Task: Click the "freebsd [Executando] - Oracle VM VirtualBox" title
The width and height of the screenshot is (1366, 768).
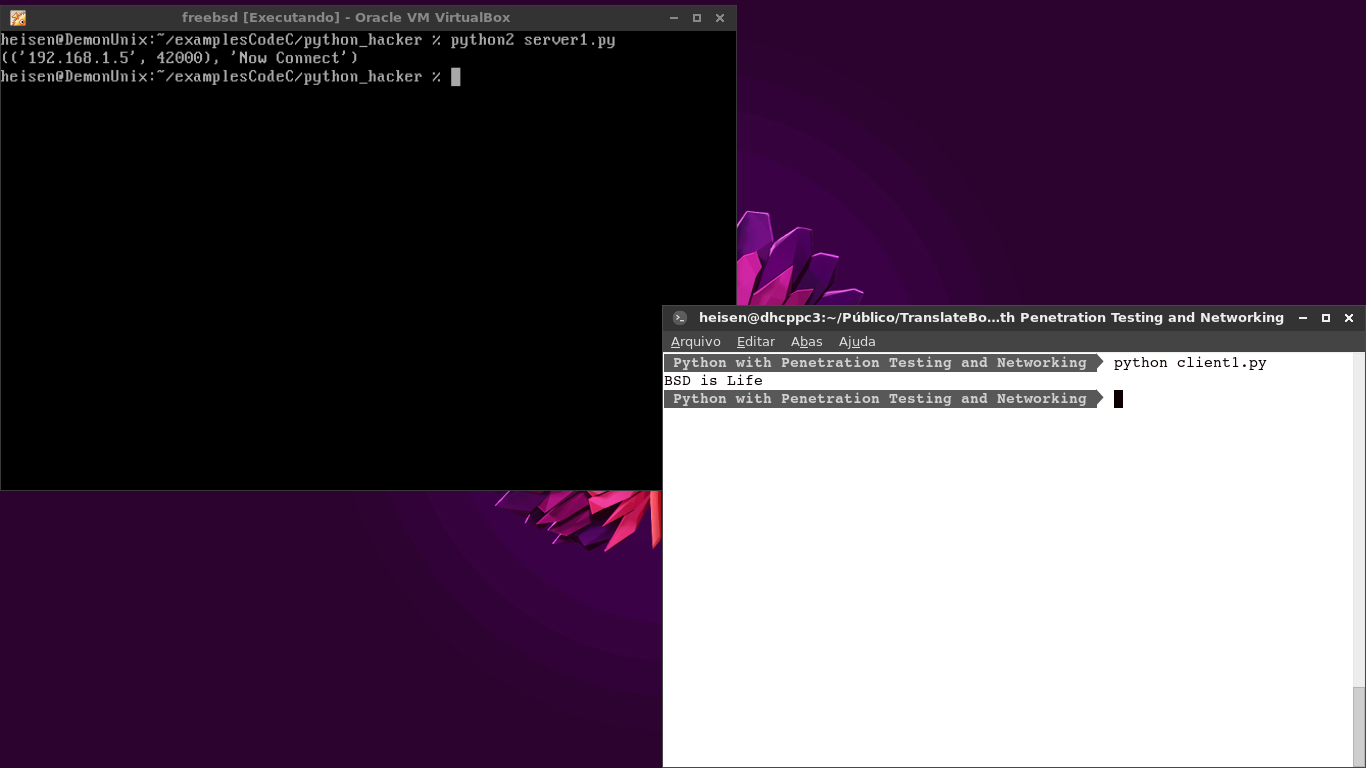Action: [x=346, y=18]
